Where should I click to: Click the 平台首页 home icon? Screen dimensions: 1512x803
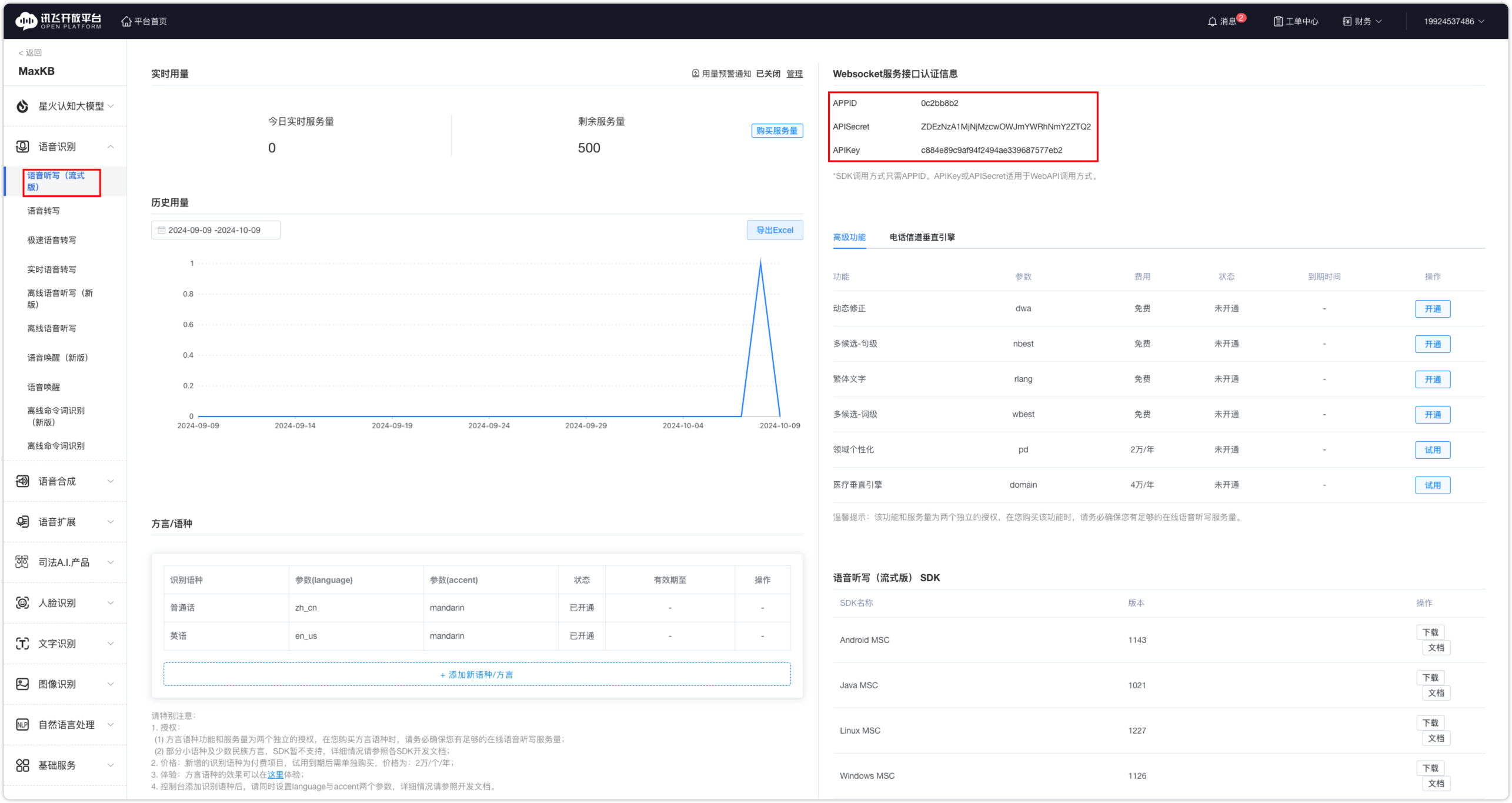(126, 21)
